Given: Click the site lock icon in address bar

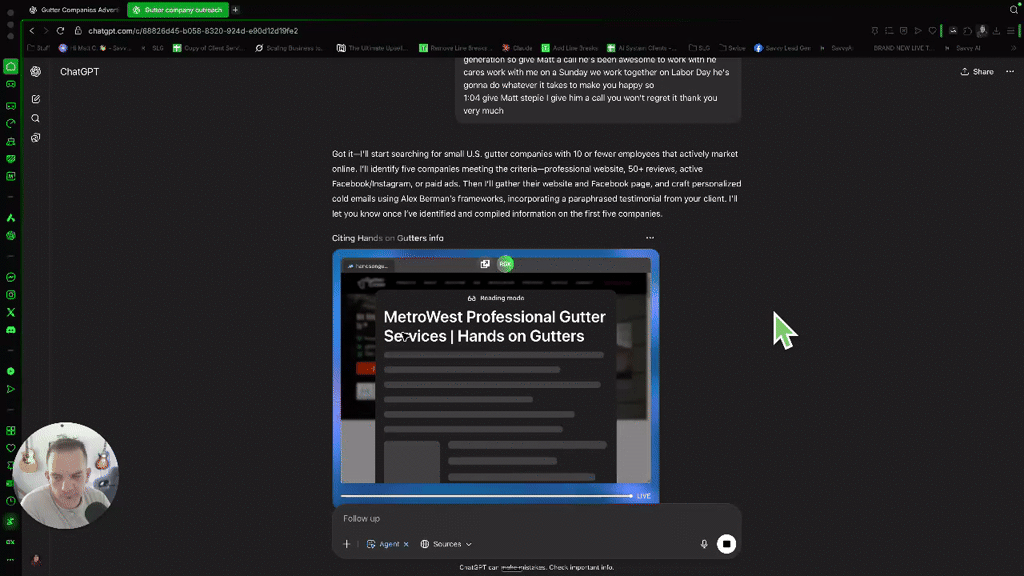Looking at the screenshot, I should pos(78,31).
